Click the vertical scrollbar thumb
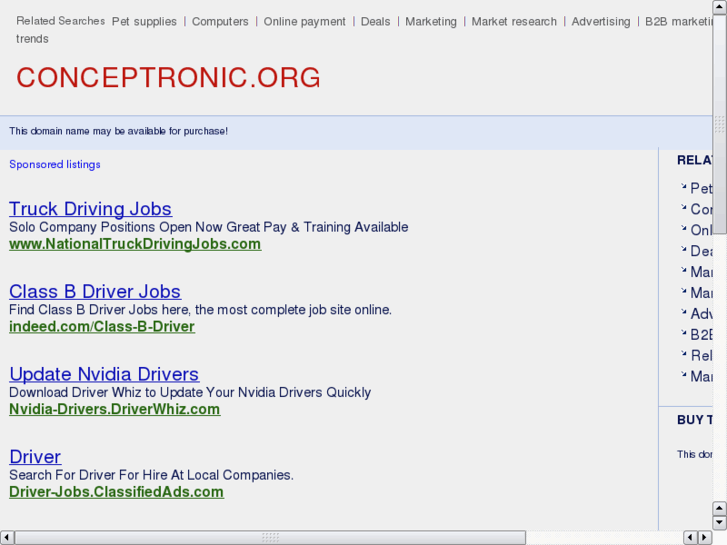Viewport: 727px width, 545px height. coord(720,124)
